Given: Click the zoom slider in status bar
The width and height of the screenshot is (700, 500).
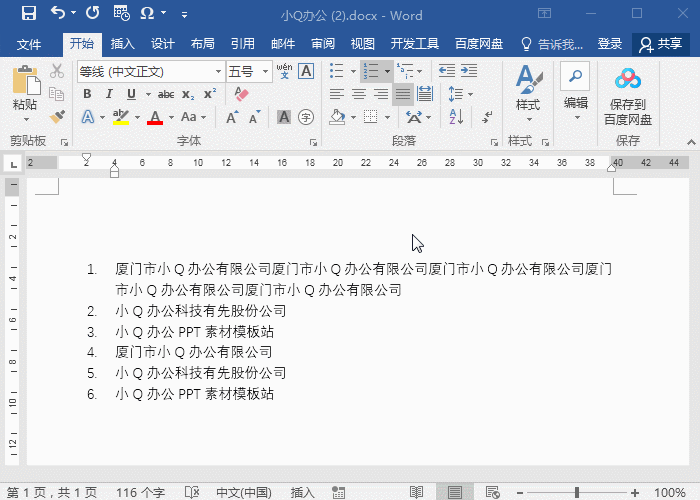Looking at the screenshot, I should point(576,492).
